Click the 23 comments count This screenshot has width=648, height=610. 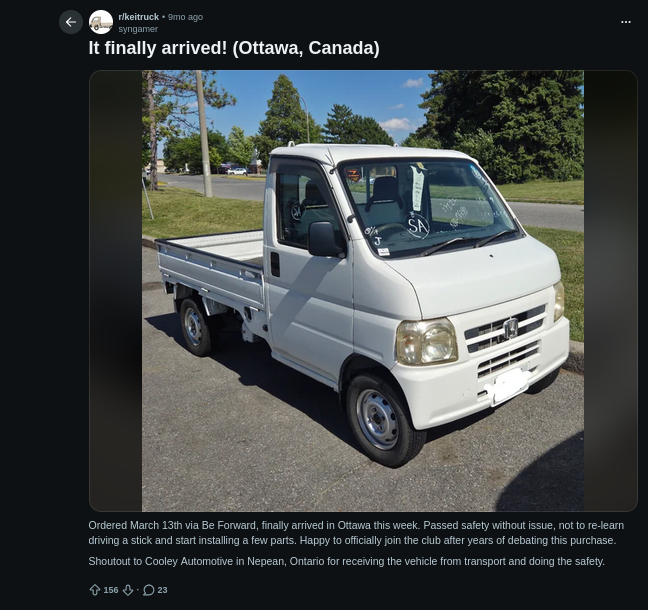pos(162,590)
